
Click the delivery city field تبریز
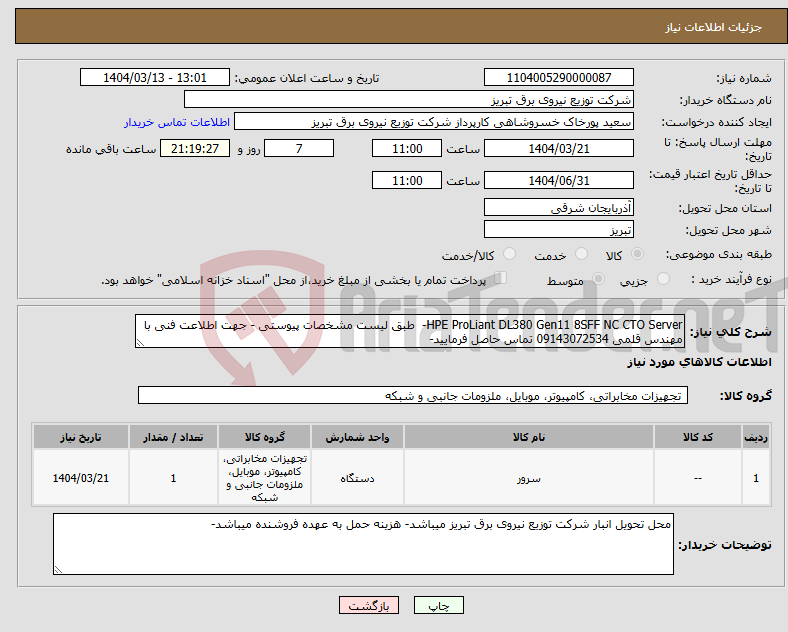pyautogui.click(x=558, y=230)
